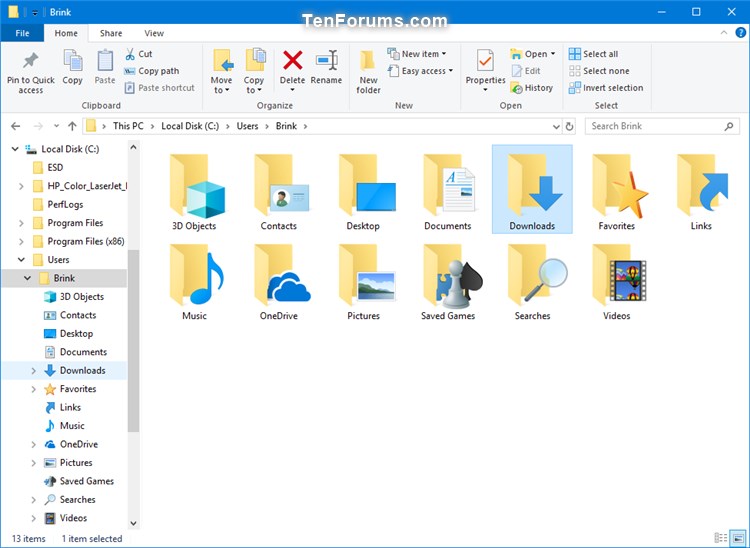The width and height of the screenshot is (750, 548).
Task: Expand Program Files in navigation tree
Action: [x=21, y=223]
